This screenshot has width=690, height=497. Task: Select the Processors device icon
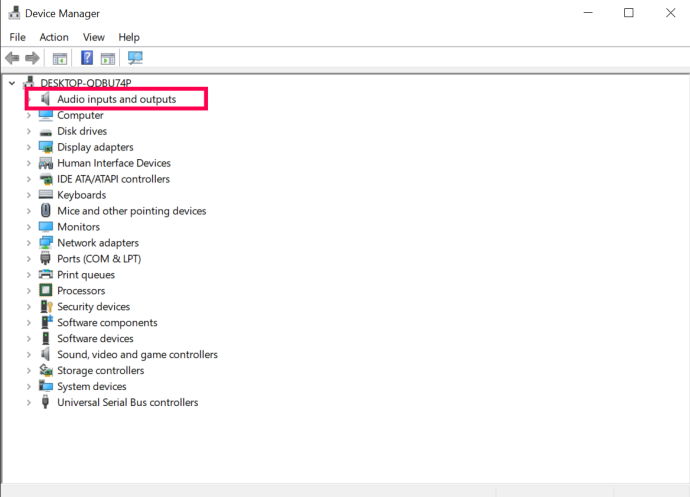coord(46,291)
